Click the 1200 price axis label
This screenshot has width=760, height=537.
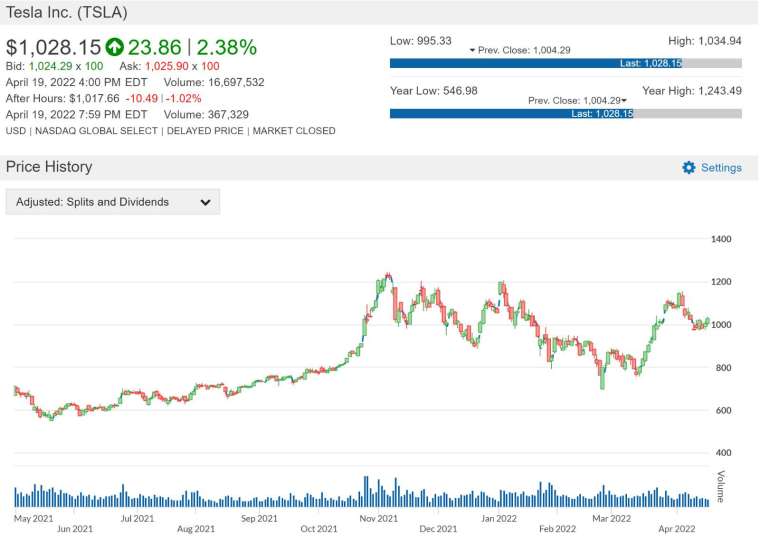point(721,282)
